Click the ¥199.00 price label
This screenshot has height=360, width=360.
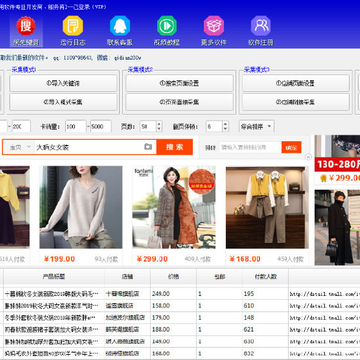[x=59, y=259]
